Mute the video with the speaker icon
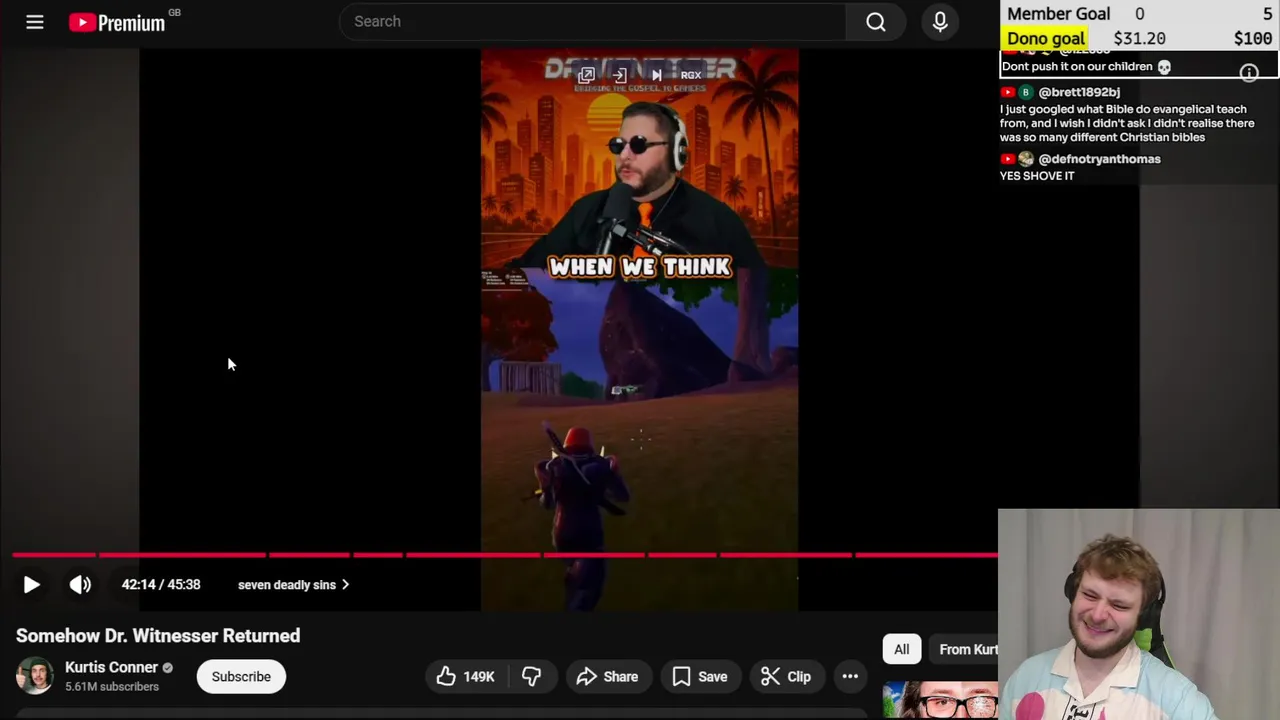This screenshot has width=1280, height=720. 80,585
